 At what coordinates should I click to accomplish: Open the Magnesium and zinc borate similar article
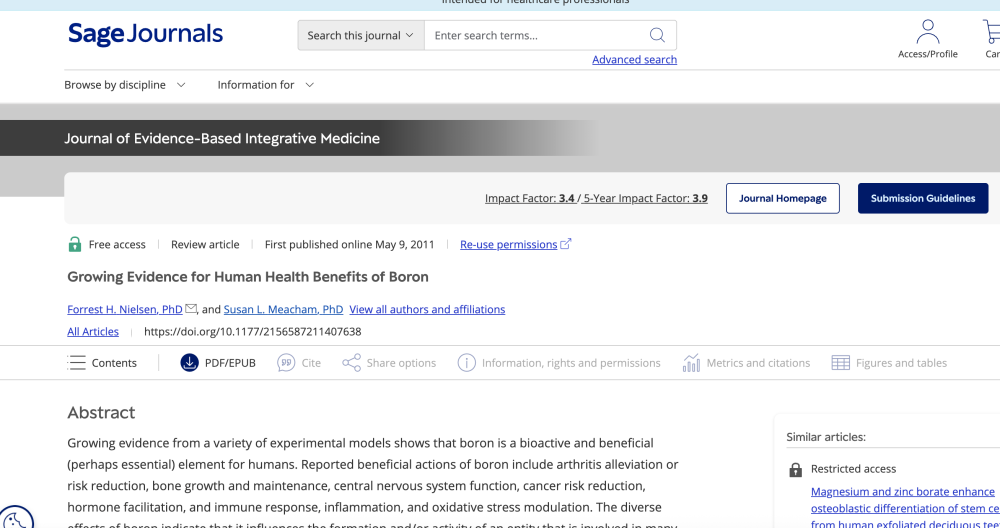(906, 508)
